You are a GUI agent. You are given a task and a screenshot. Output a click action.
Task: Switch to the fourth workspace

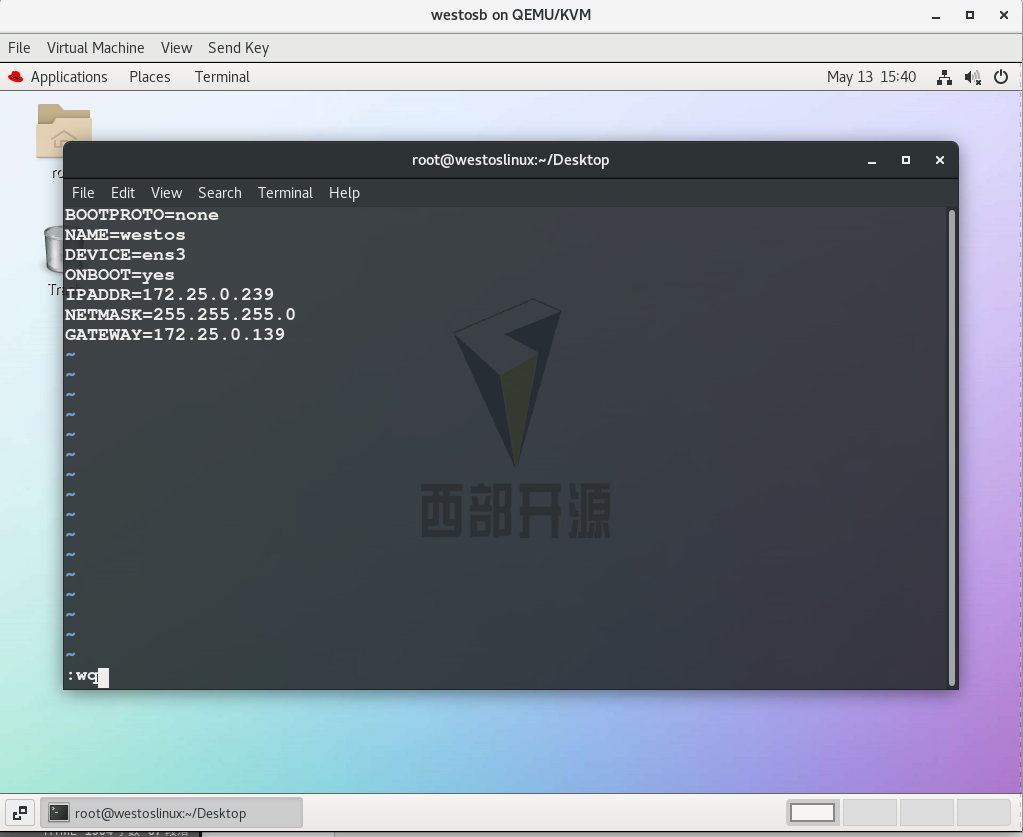pyautogui.click(x=983, y=813)
